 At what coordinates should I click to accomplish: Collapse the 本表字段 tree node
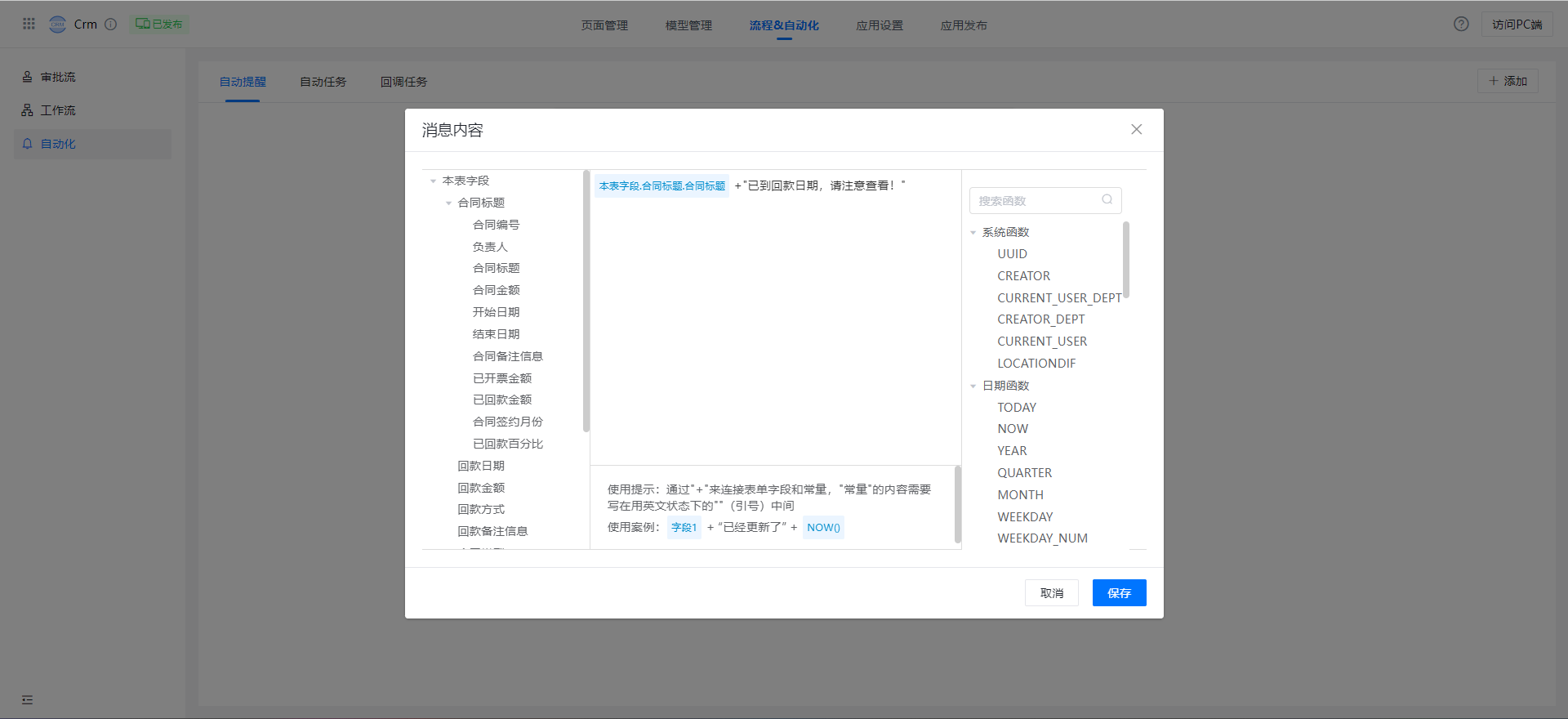pyautogui.click(x=433, y=181)
